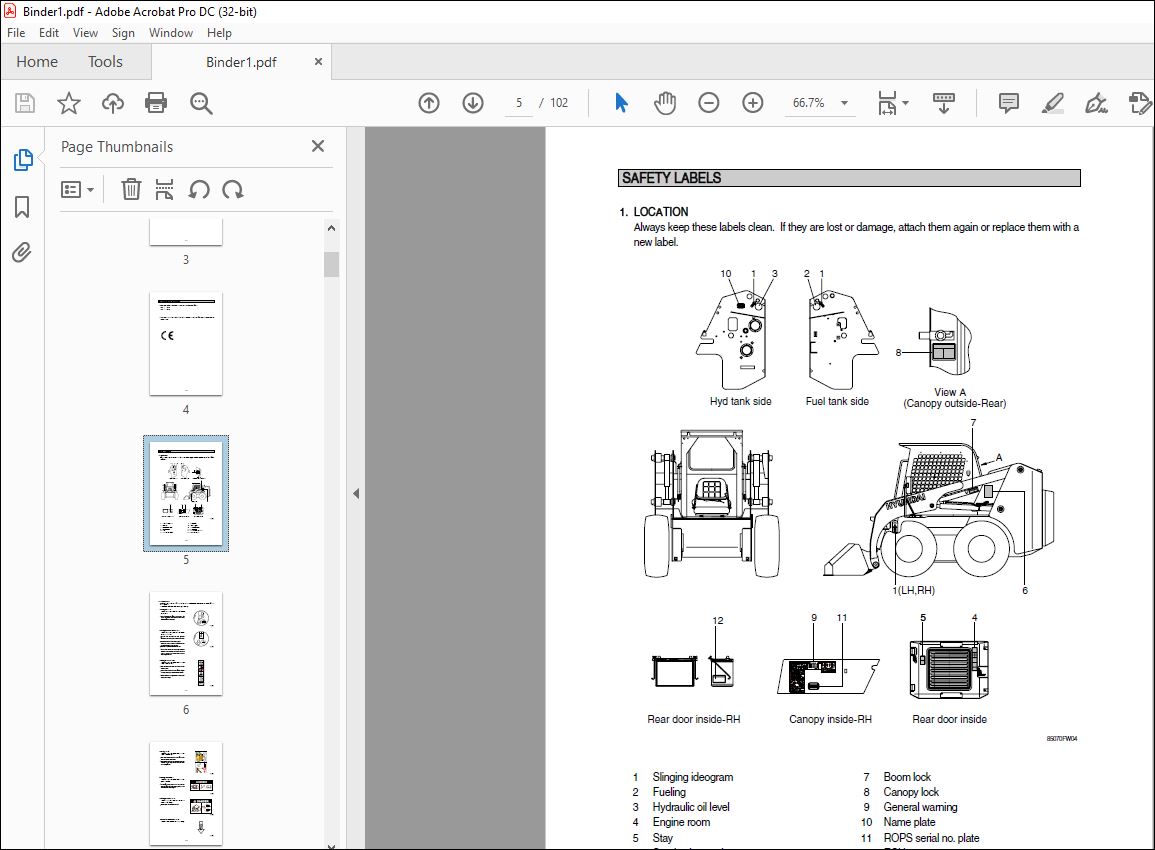Click the 'General warning' list entry

tap(920, 807)
